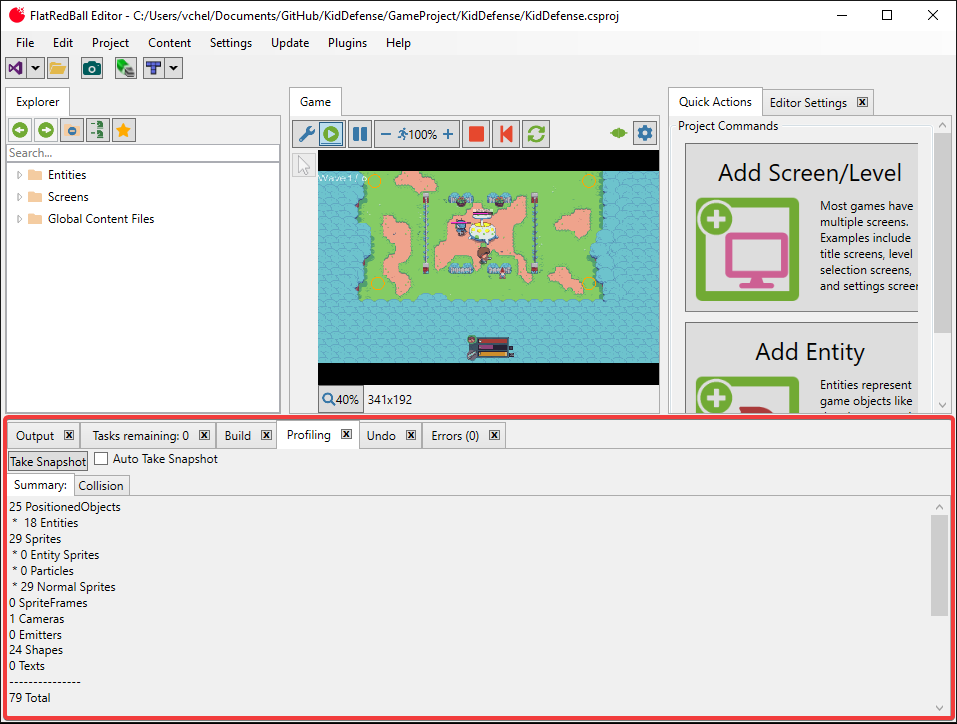Click the green refresh arrows icon
The width and height of the screenshot is (957, 724).
(537, 134)
